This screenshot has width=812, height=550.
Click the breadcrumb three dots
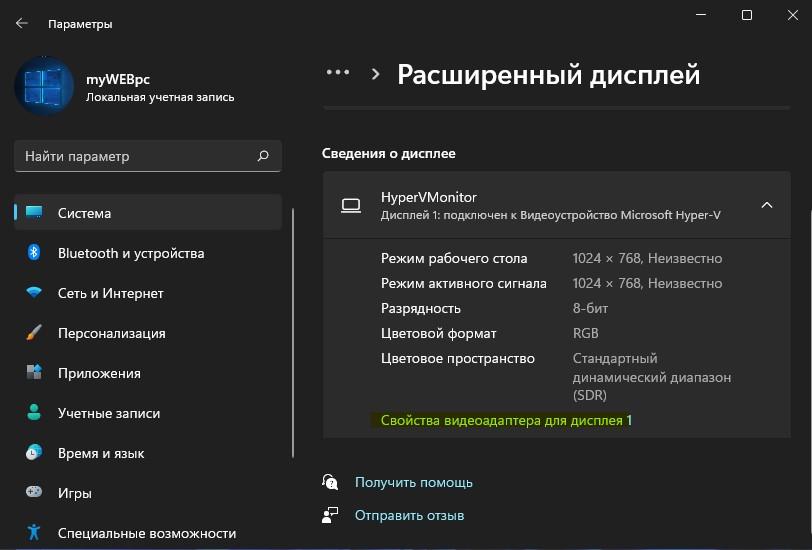coord(338,73)
